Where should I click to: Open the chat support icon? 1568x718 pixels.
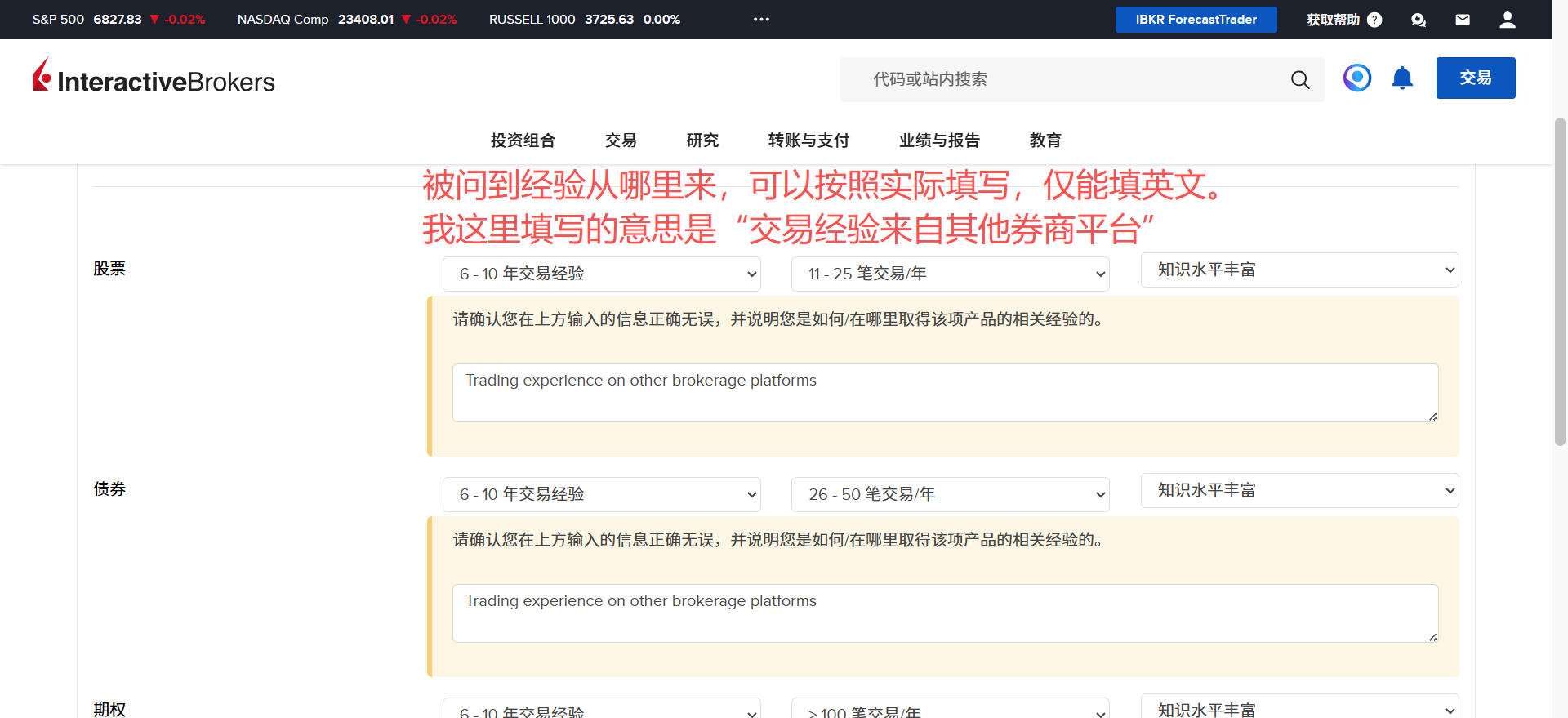1419,20
